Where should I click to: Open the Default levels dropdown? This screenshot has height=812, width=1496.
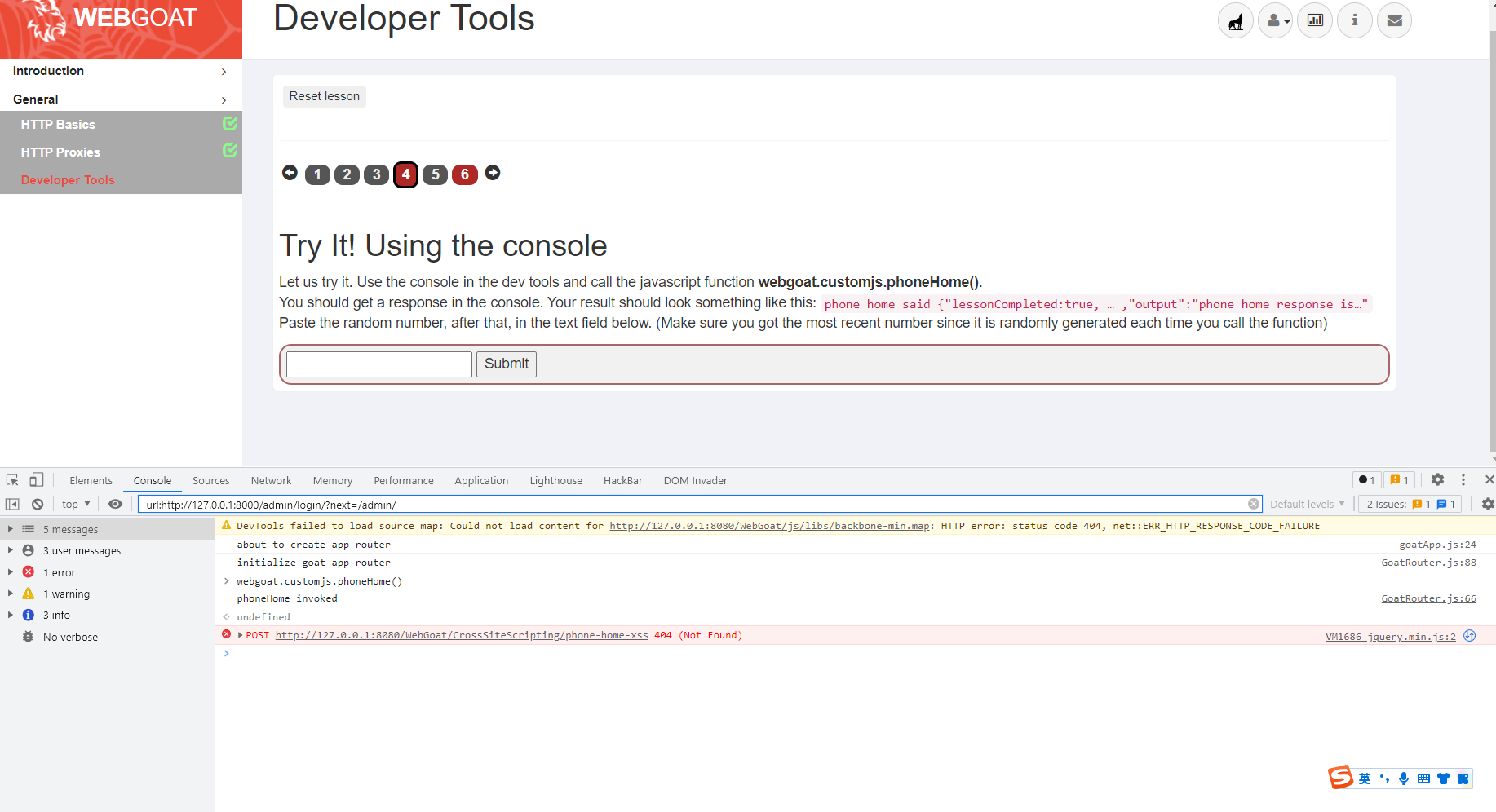(x=1308, y=504)
